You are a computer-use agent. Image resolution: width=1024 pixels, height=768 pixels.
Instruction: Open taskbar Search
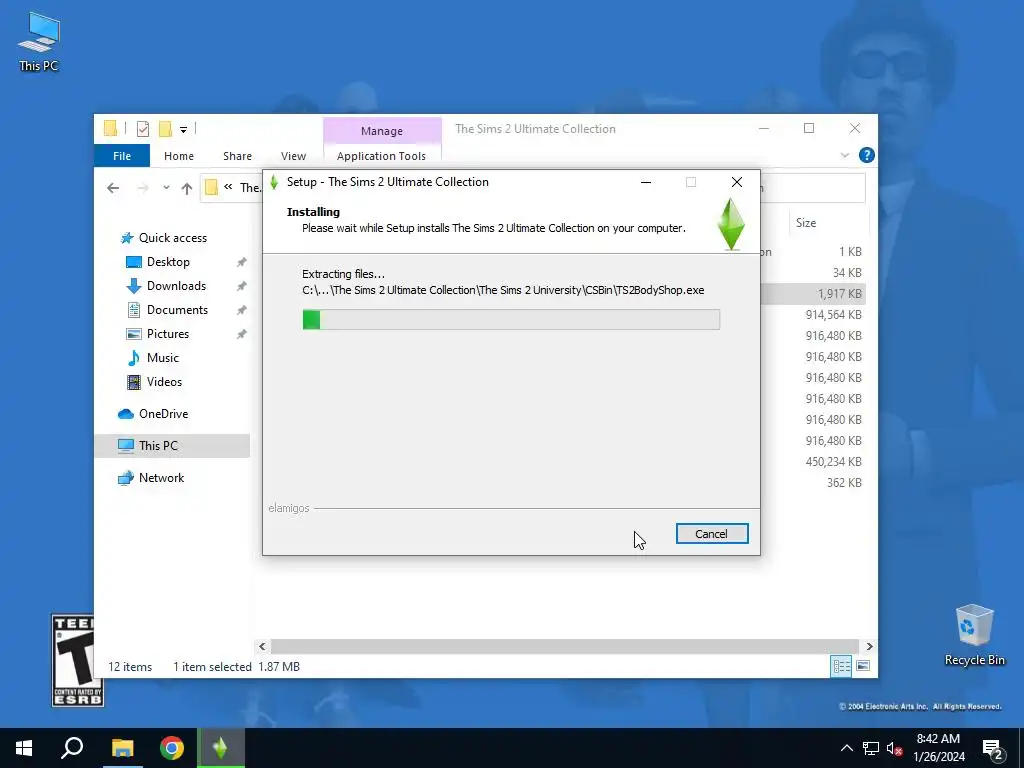tap(72, 748)
